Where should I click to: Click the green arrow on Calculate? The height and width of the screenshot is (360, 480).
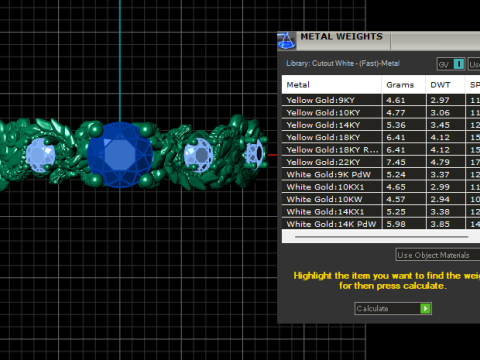point(425,309)
